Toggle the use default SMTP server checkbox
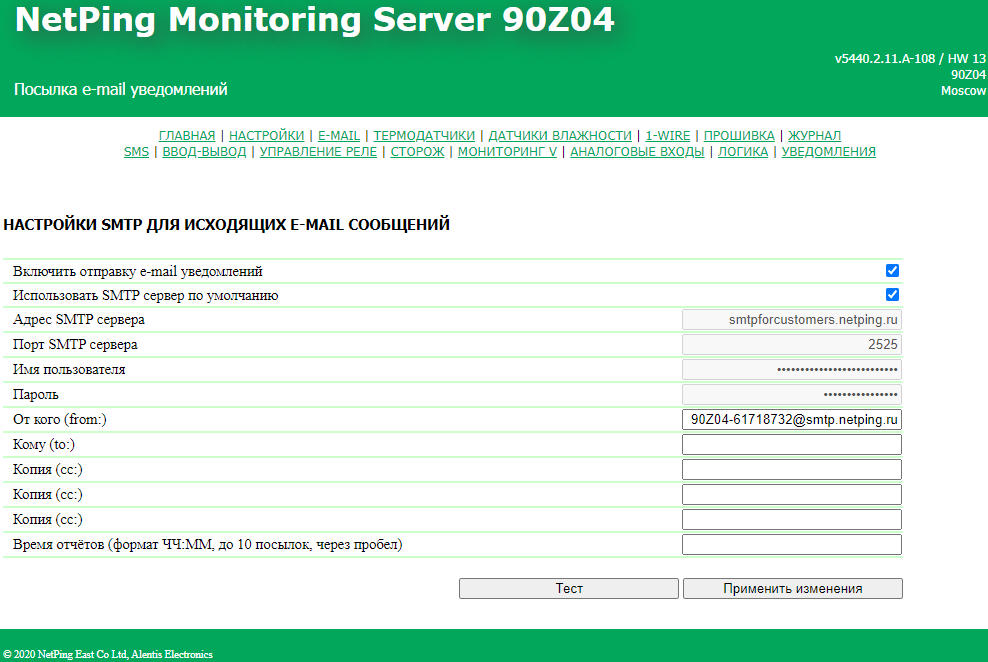 pyautogui.click(x=892, y=295)
